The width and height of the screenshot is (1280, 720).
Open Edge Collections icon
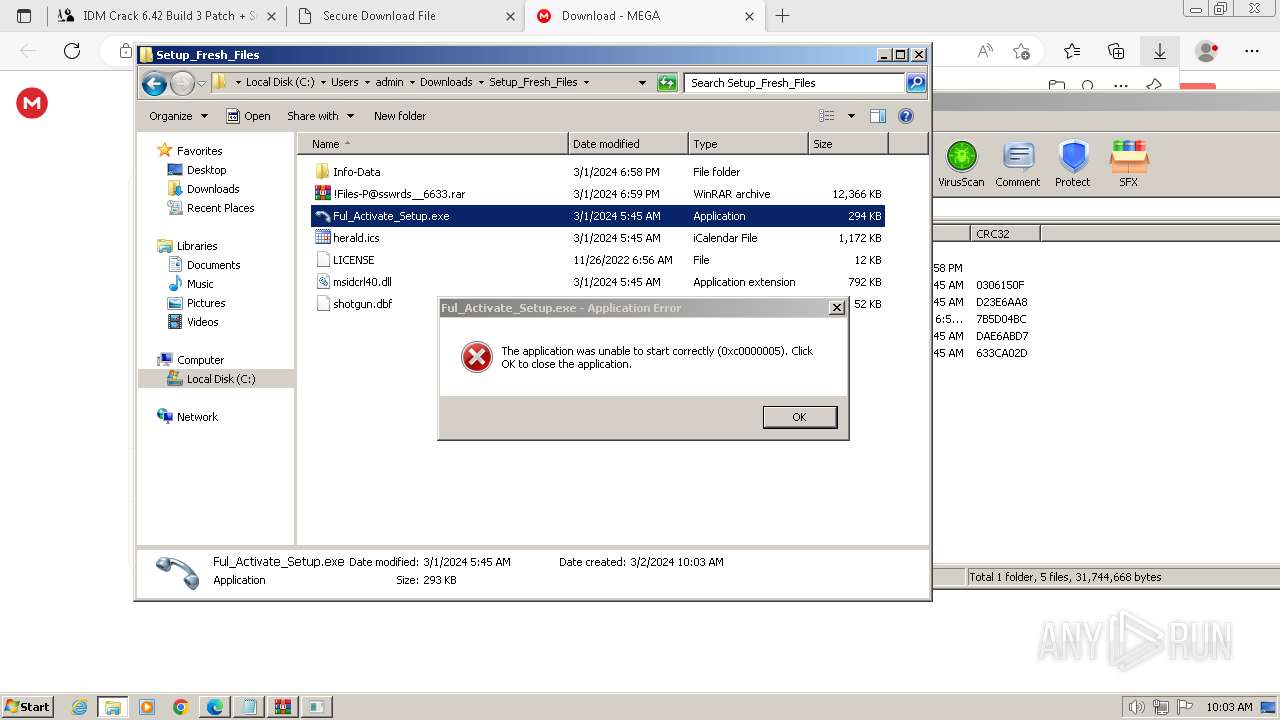click(x=1116, y=51)
